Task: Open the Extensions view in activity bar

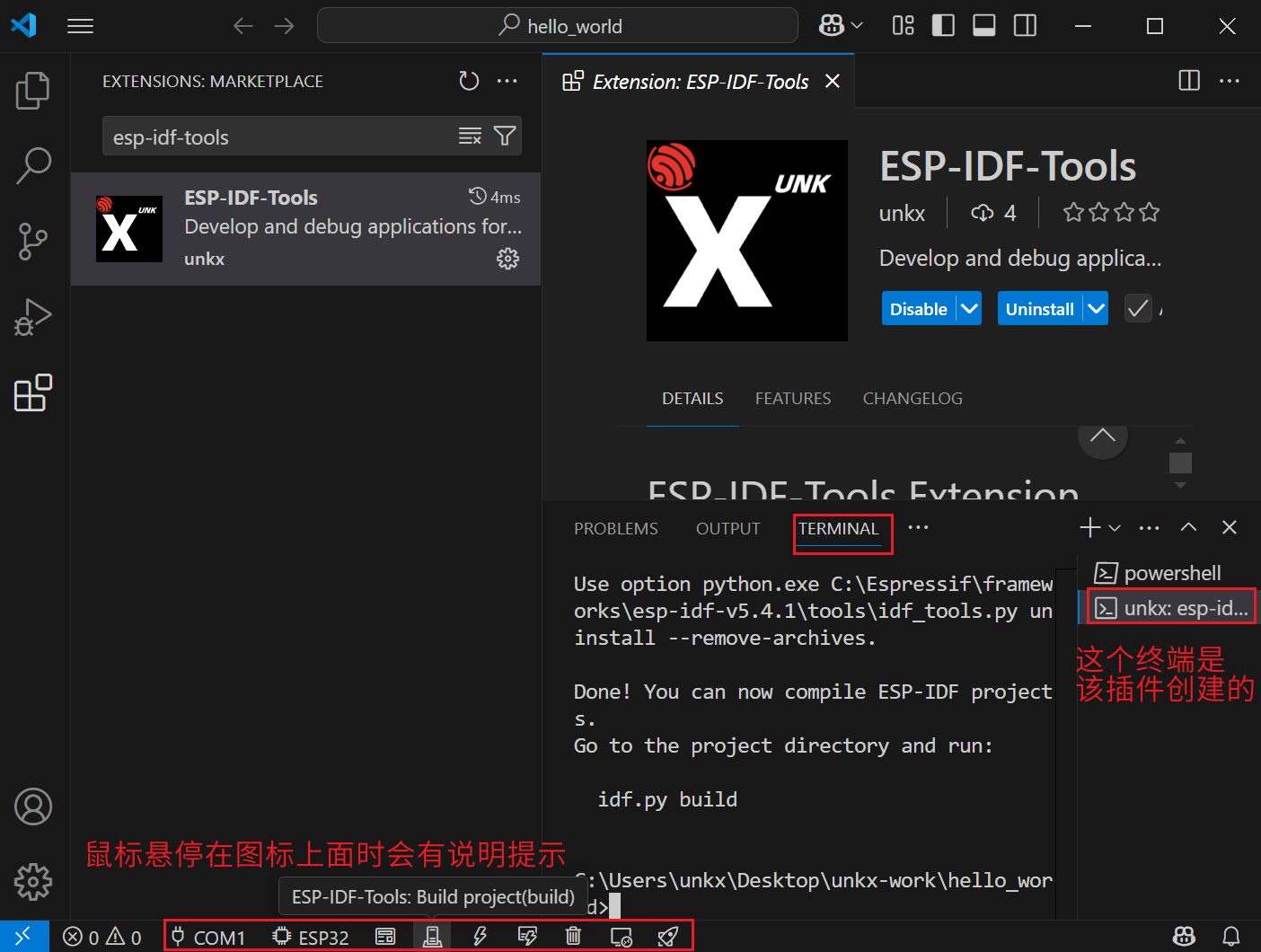Action: 33,392
